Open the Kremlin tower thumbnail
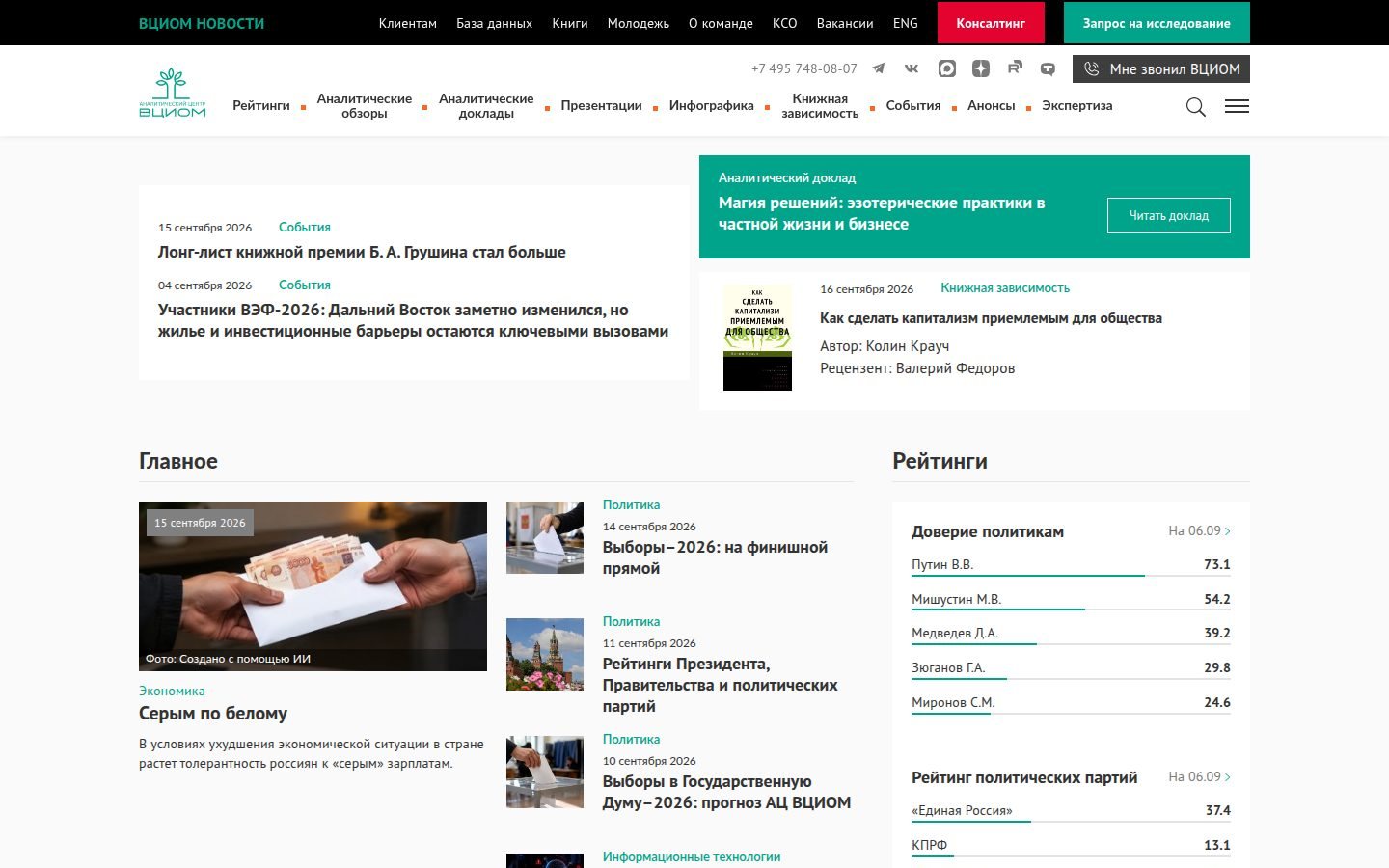 coord(545,654)
